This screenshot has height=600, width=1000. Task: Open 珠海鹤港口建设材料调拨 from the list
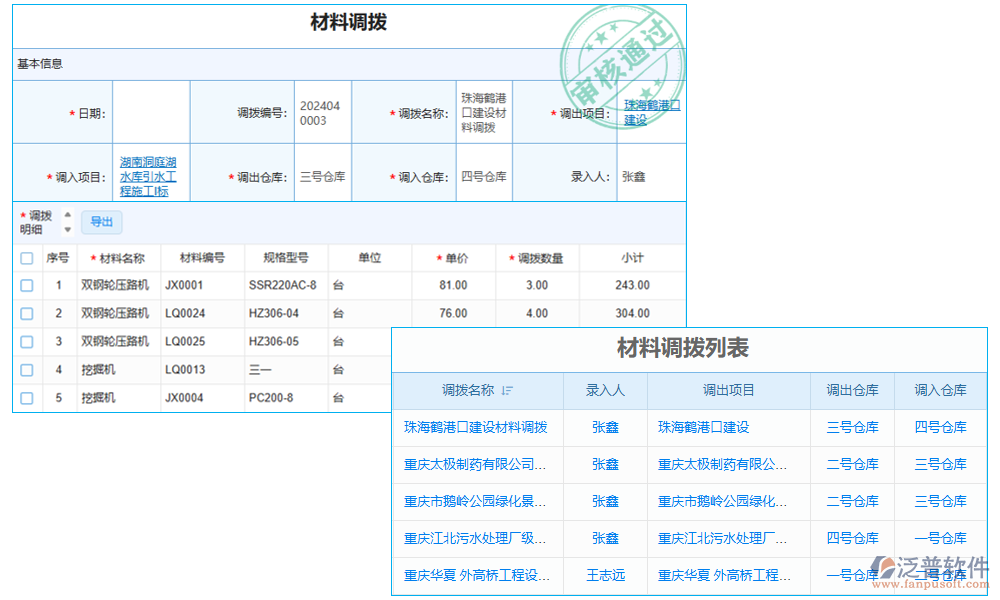coord(477,427)
